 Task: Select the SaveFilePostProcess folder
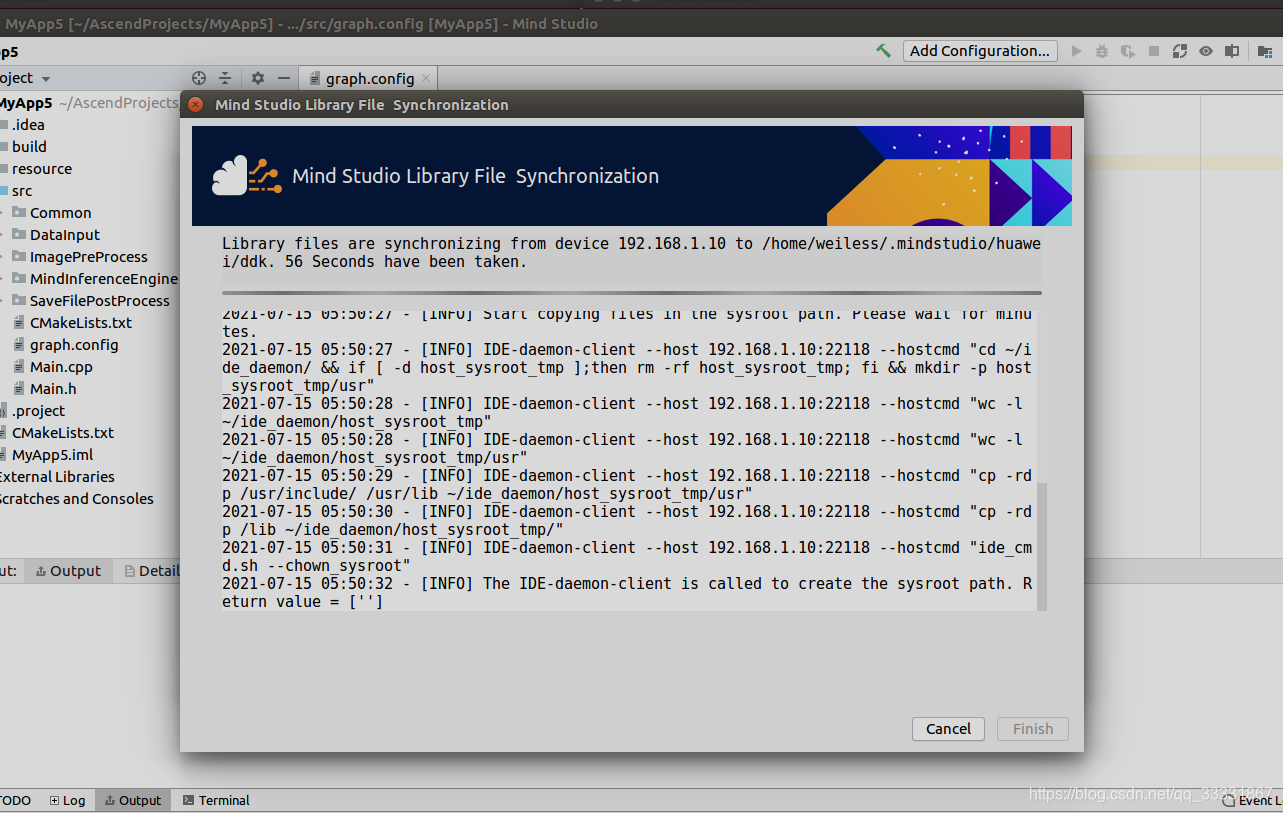99,301
